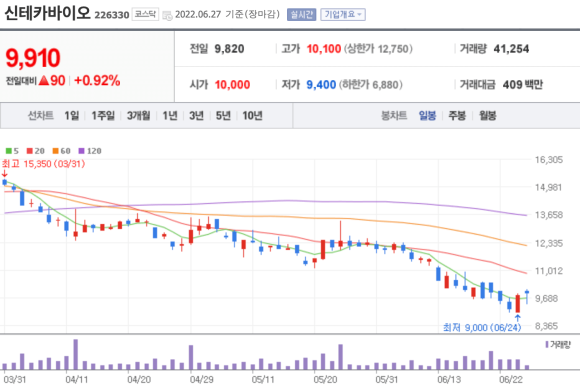580x392 pixels.
Task: Select the 일봉 daily candle chart
Action: click(427, 116)
